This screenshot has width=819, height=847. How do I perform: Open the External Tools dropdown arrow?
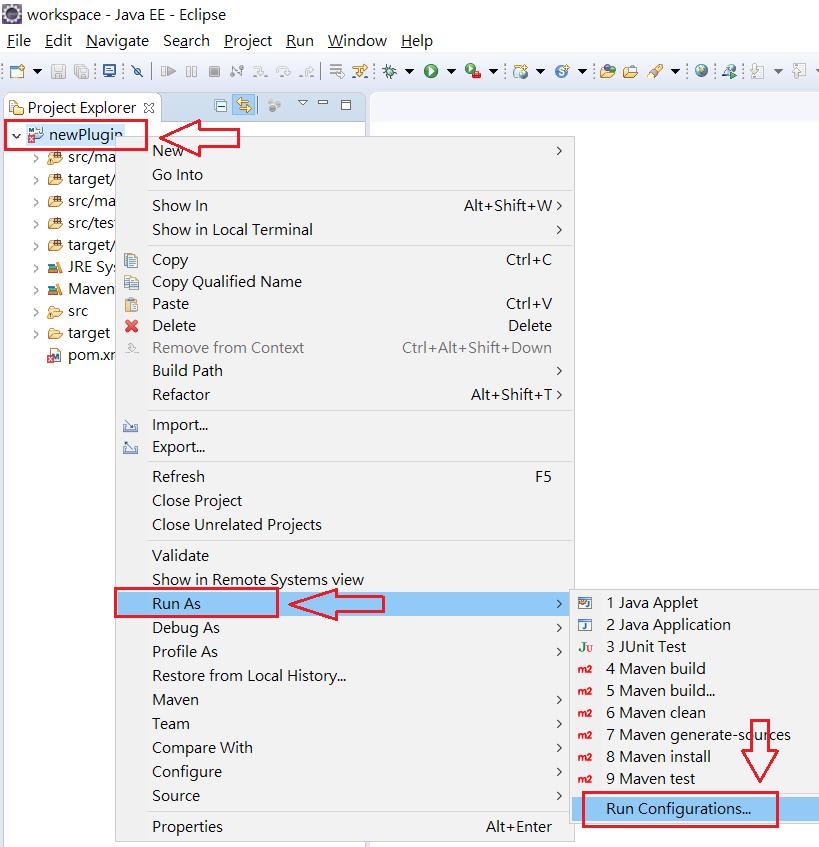[x=493, y=71]
